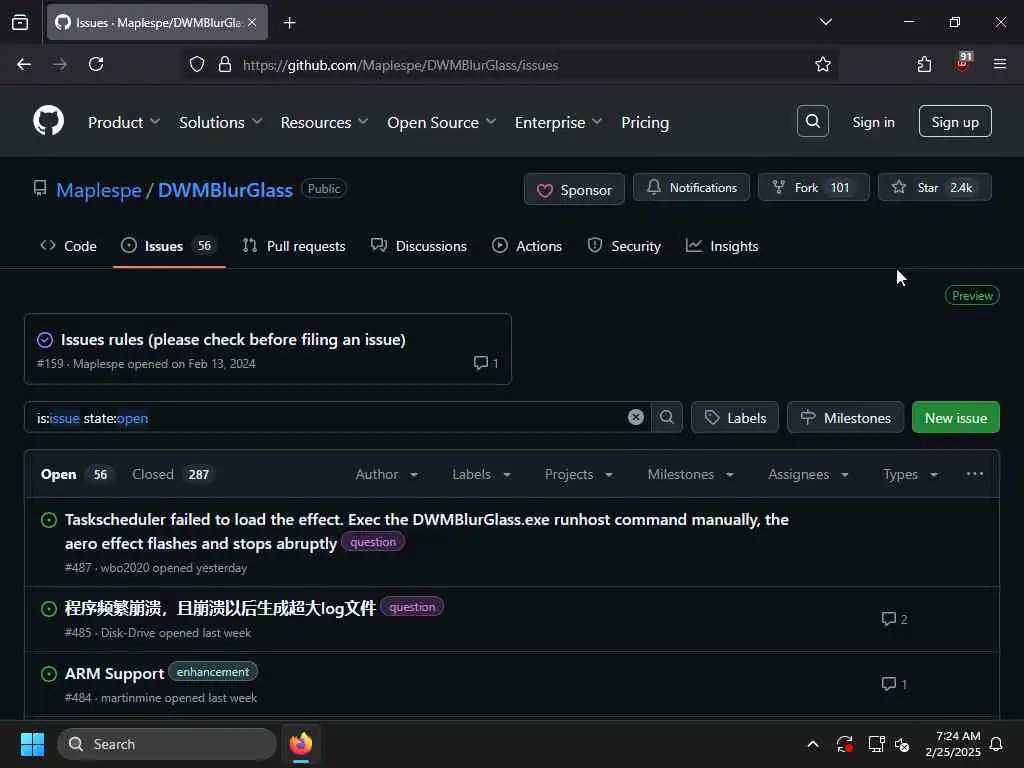Viewport: 1024px width, 768px height.
Task: Open the Projects filter dropdown
Action: (579, 474)
